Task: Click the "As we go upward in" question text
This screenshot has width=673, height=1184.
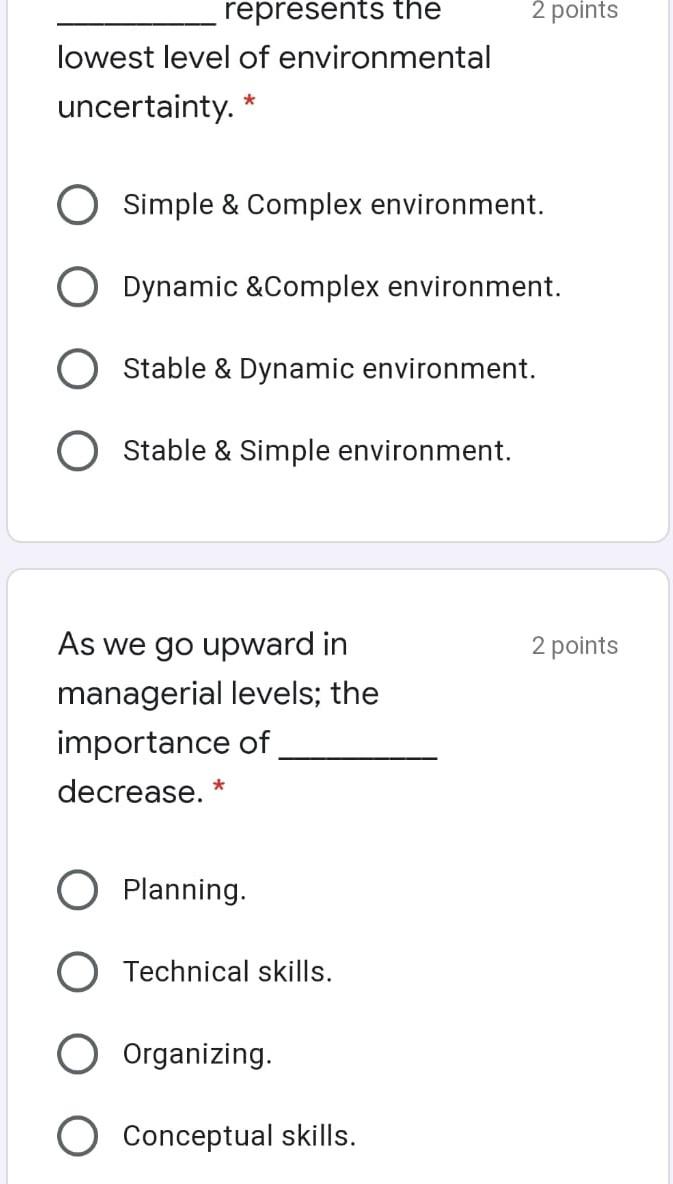Action: click(202, 644)
